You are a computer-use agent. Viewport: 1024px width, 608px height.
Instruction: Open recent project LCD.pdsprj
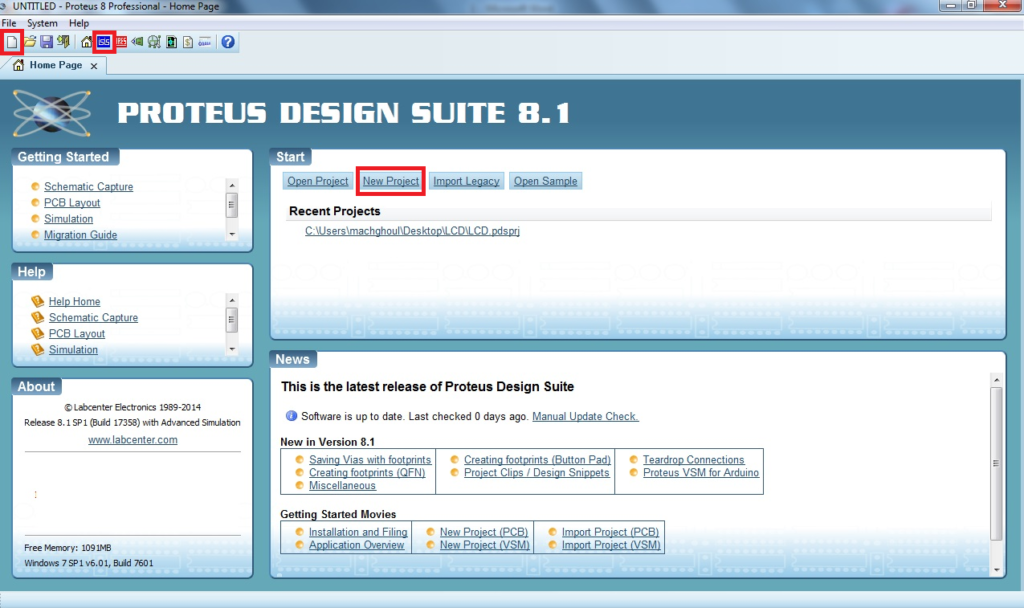click(412, 231)
